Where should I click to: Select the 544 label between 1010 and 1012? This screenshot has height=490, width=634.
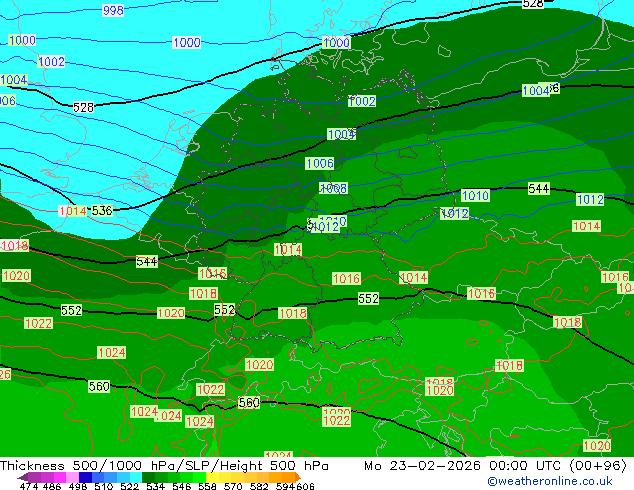(x=539, y=188)
